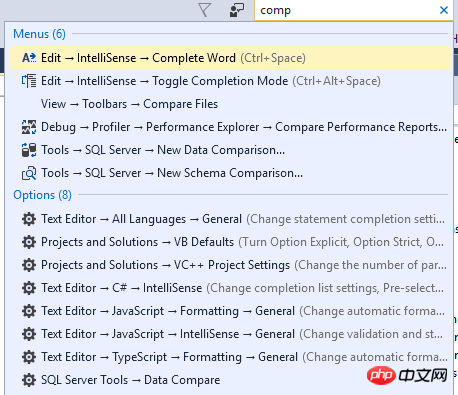Open the send feedback icon

pyautogui.click(x=237, y=10)
